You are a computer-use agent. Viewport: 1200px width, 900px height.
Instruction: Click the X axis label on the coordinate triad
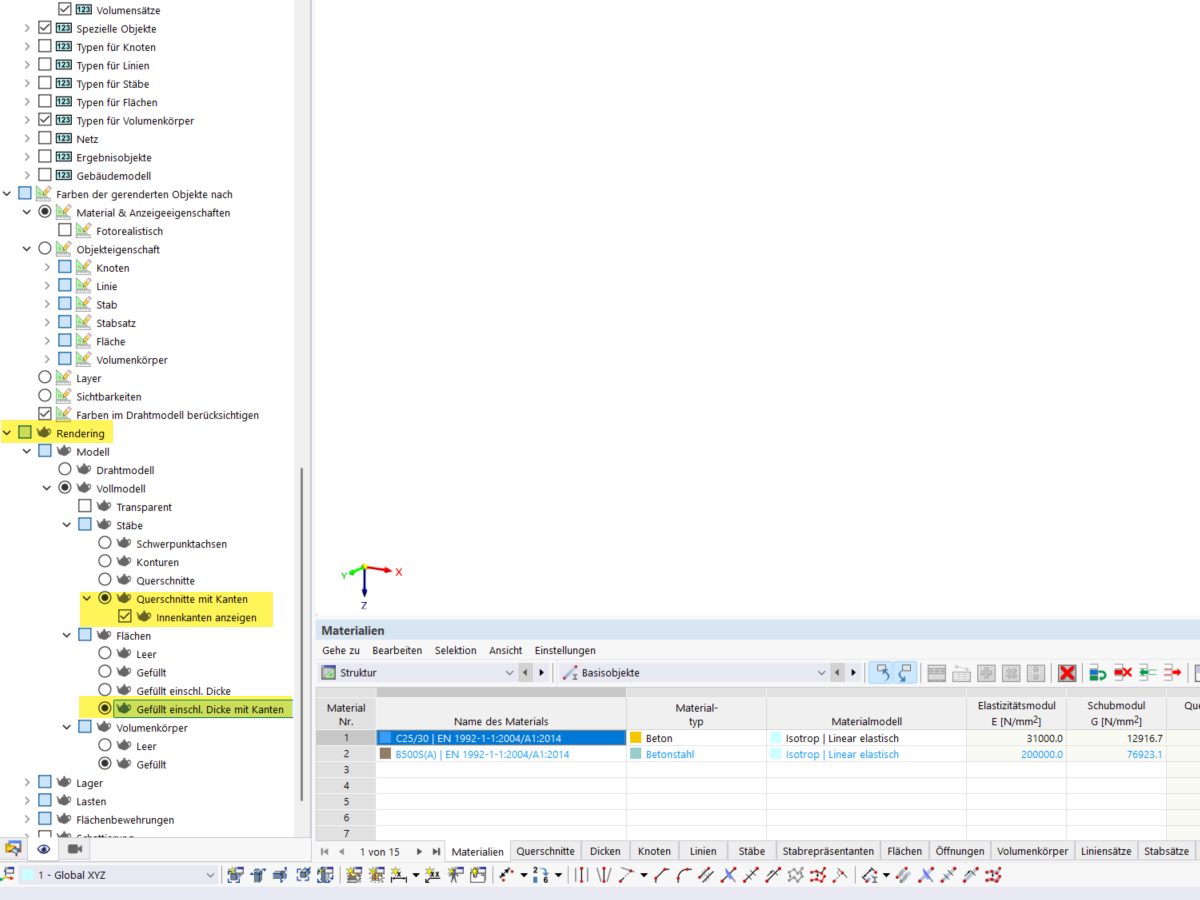point(398,571)
